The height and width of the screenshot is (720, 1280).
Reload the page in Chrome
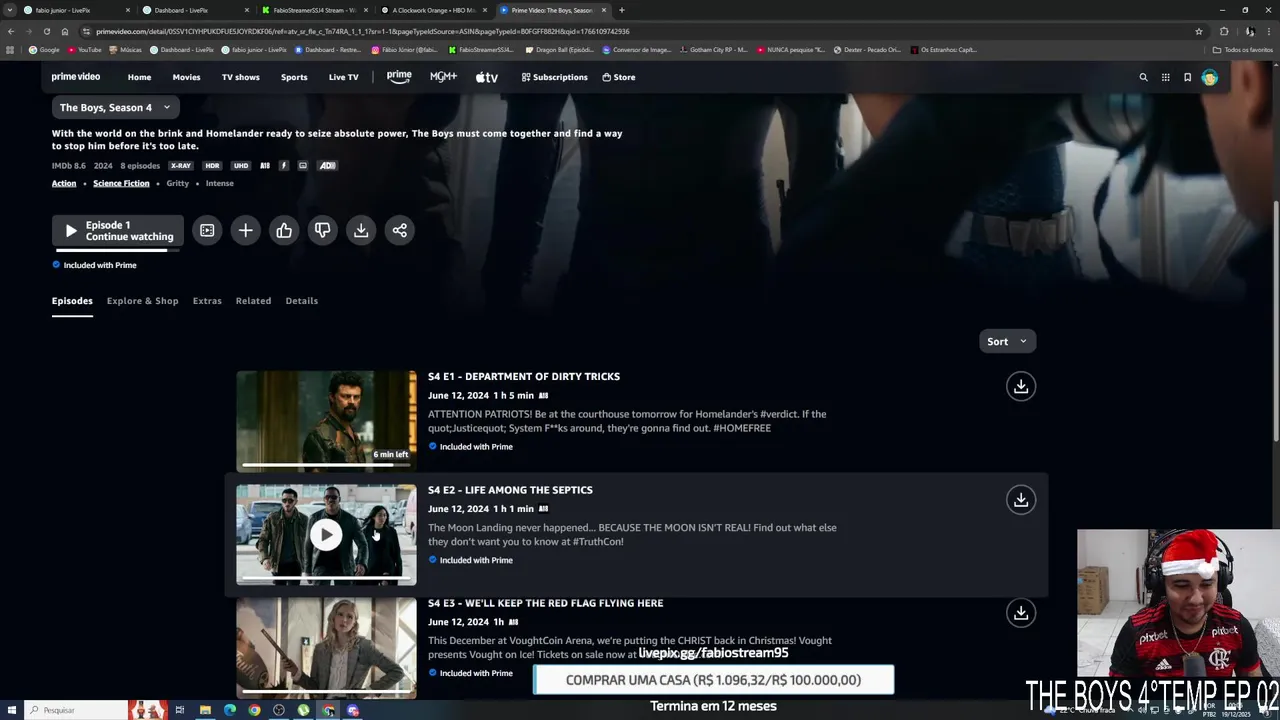[46, 31]
